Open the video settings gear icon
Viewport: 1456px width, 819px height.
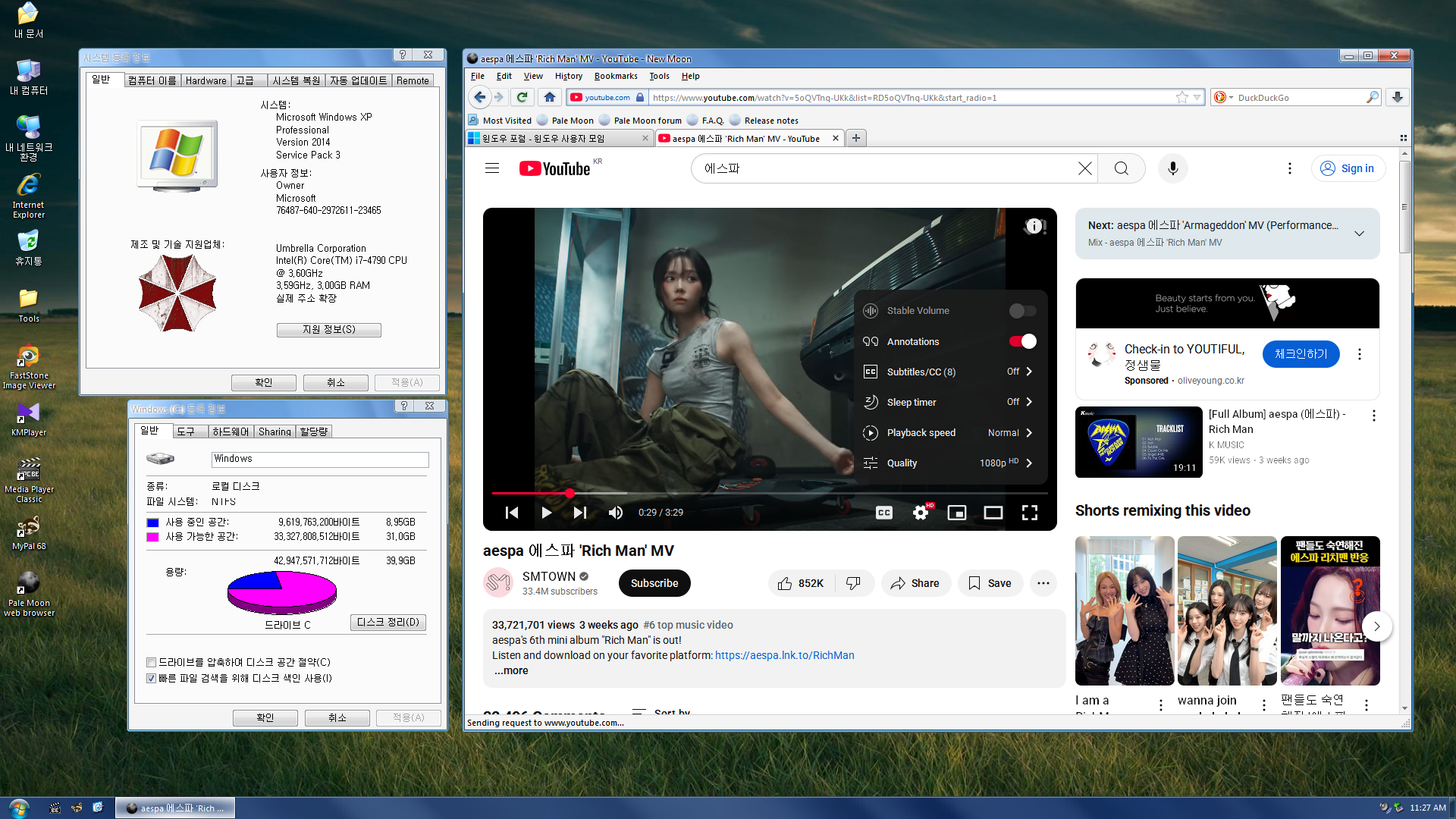pos(921,513)
